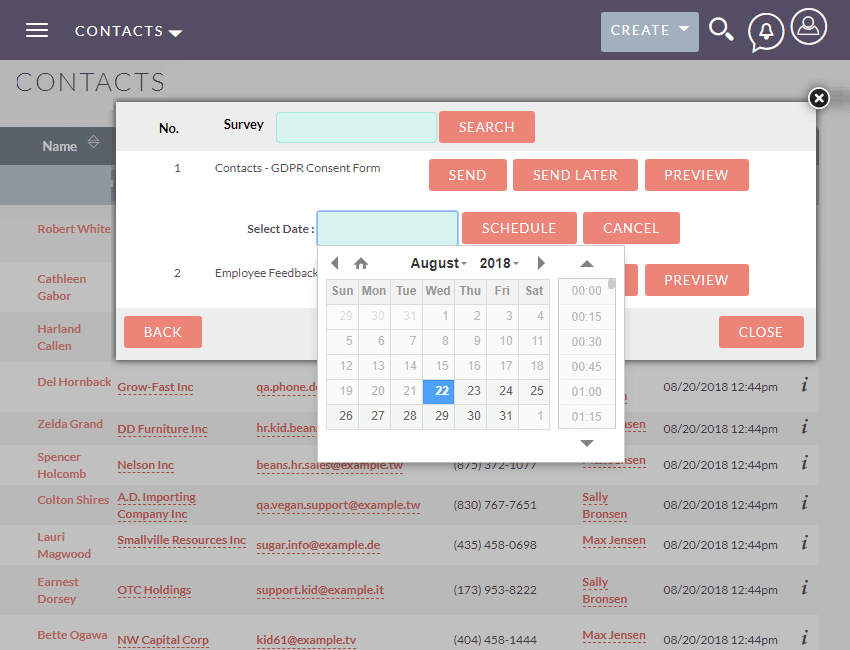Open the 2018 year dropdown
Image resolution: width=850 pixels, height=650 pixels.
click(x=499, y=263)
